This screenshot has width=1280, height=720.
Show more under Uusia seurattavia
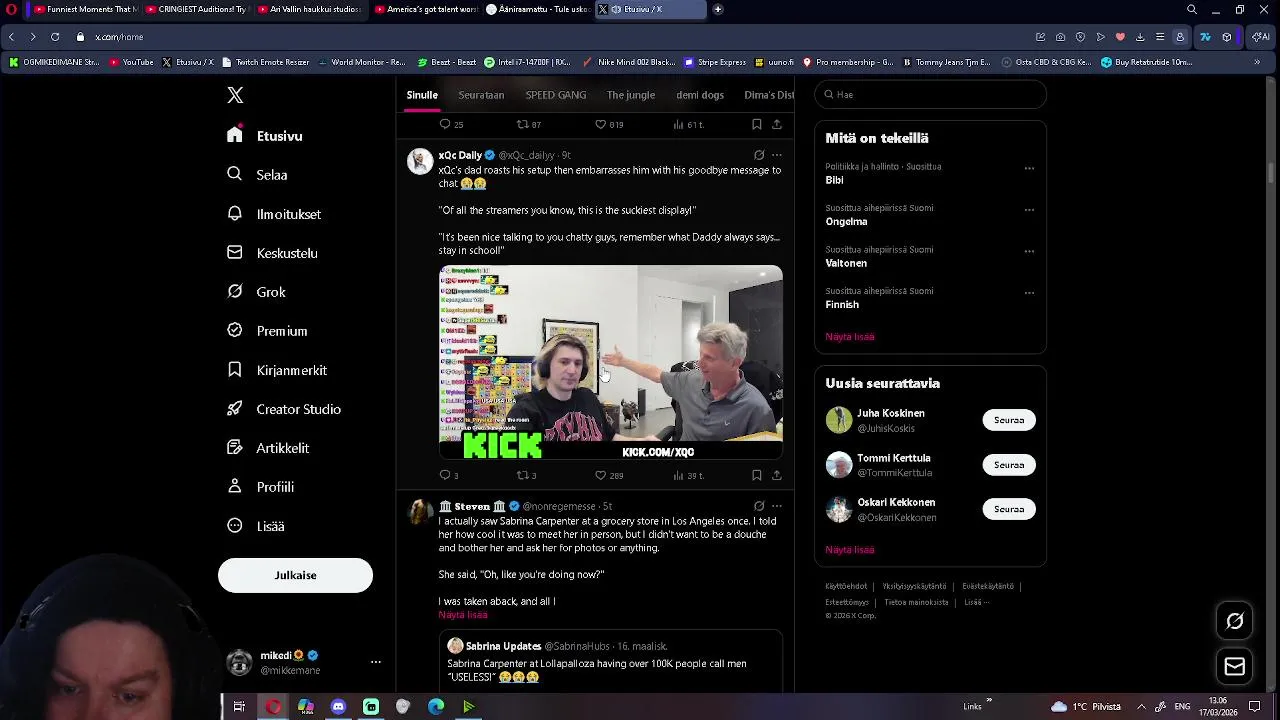(850, 550)
